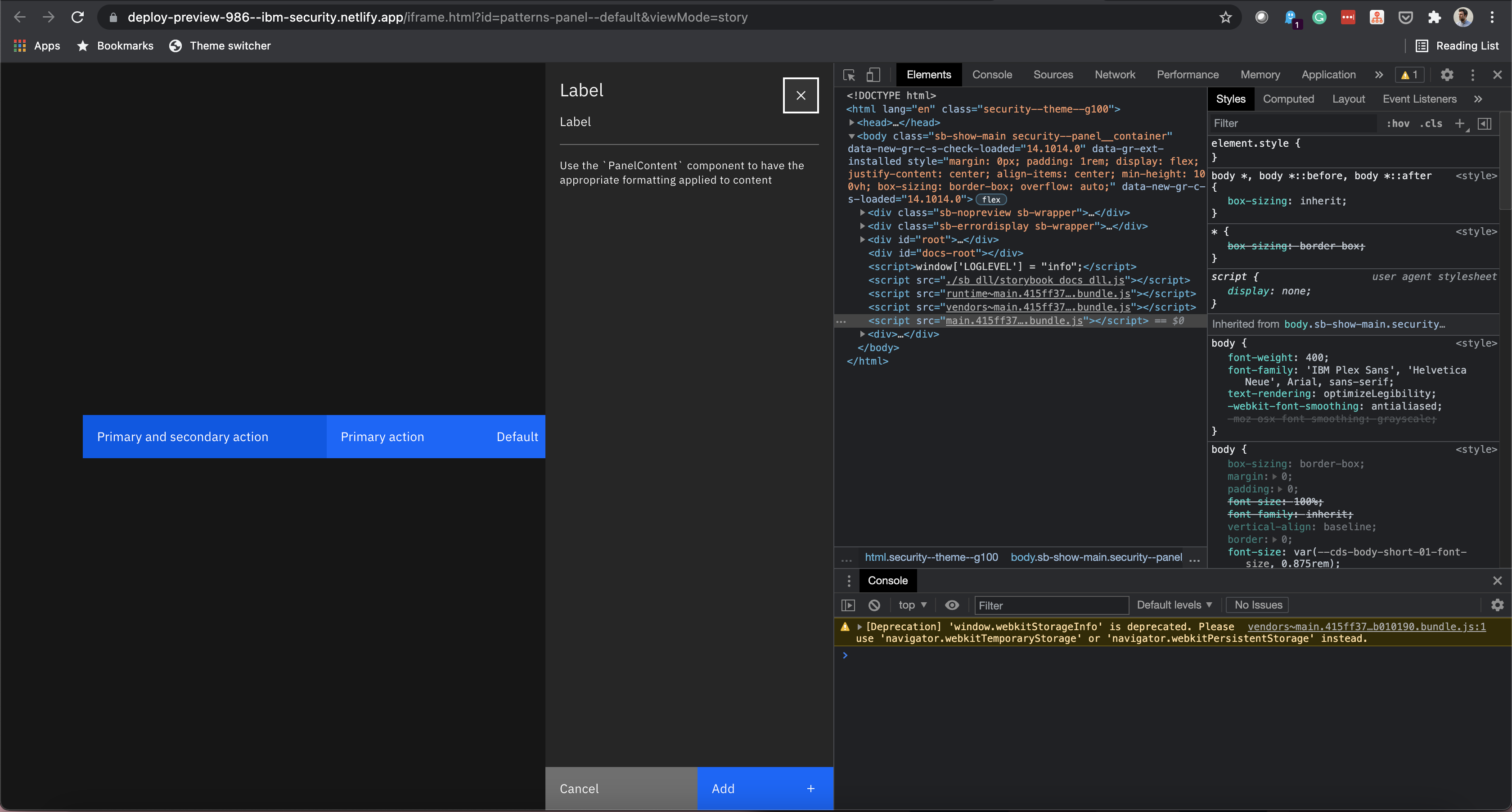The width and height of the screenshot is (1512, 812).
Task: Open the warning count badge in DevTools
Action: pos(1409,75)
